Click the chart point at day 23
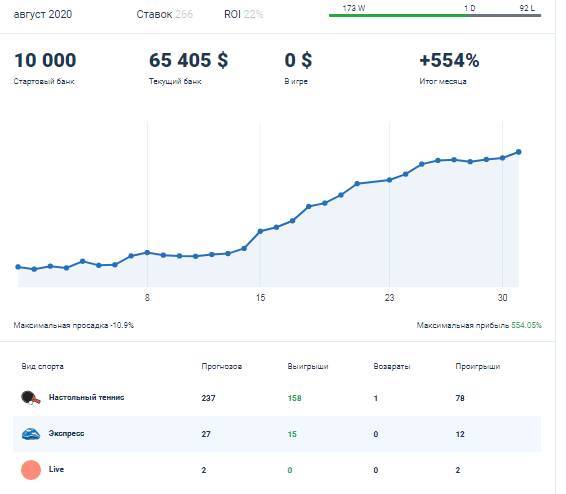 389,180
